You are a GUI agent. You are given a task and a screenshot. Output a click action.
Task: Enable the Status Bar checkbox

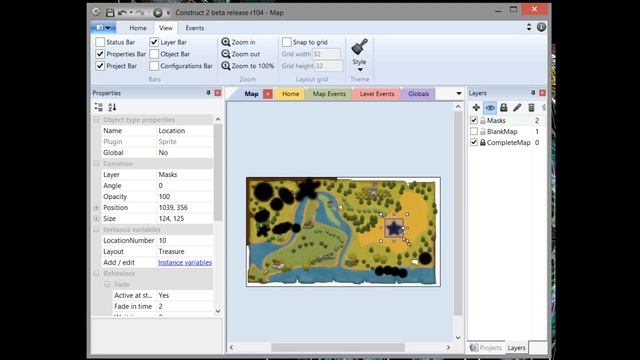pos(100,42)
